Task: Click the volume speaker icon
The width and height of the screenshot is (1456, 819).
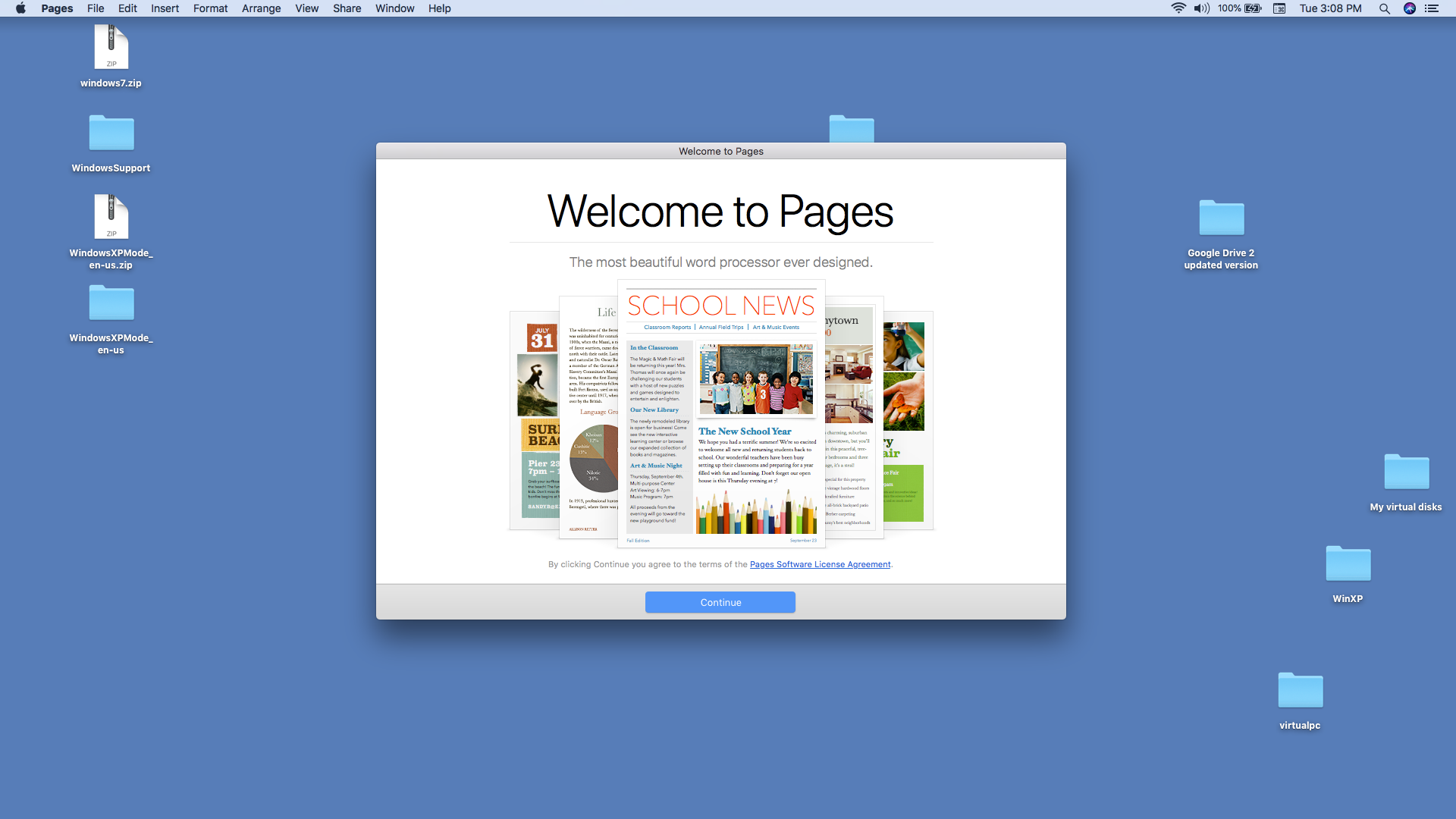Action: (x=1201, y=8)
